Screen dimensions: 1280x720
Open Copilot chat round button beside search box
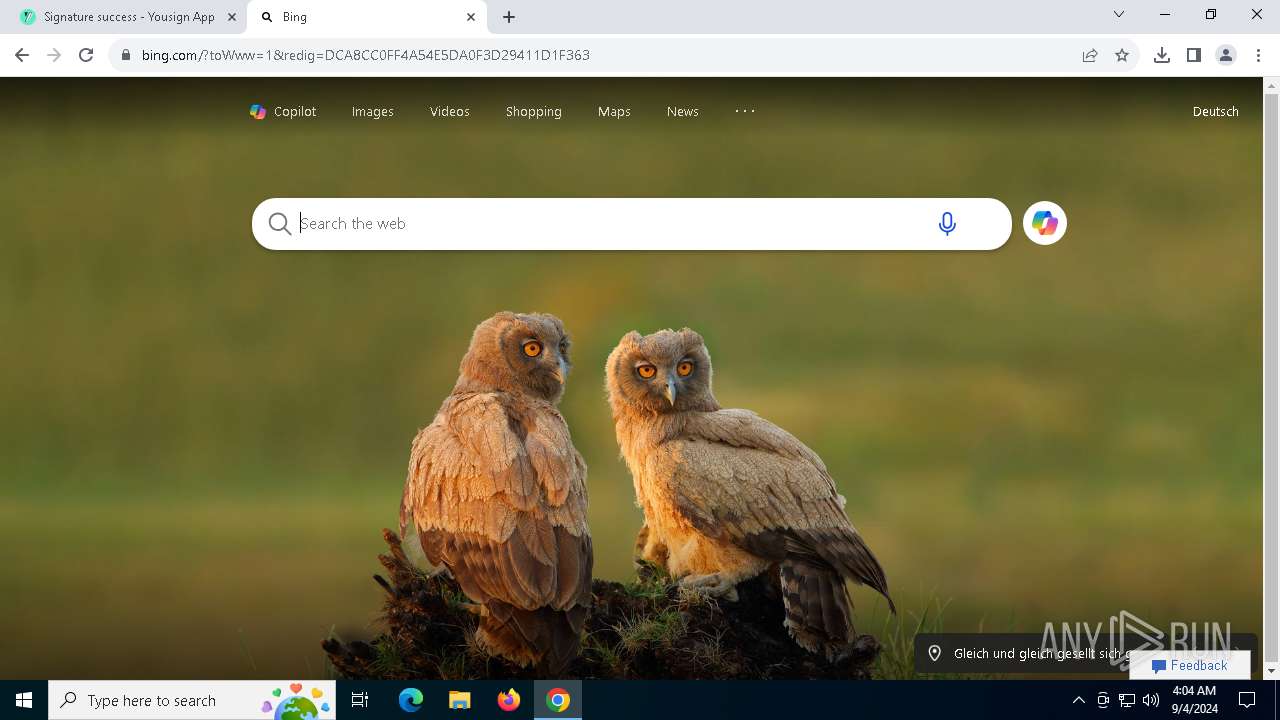1045,224
